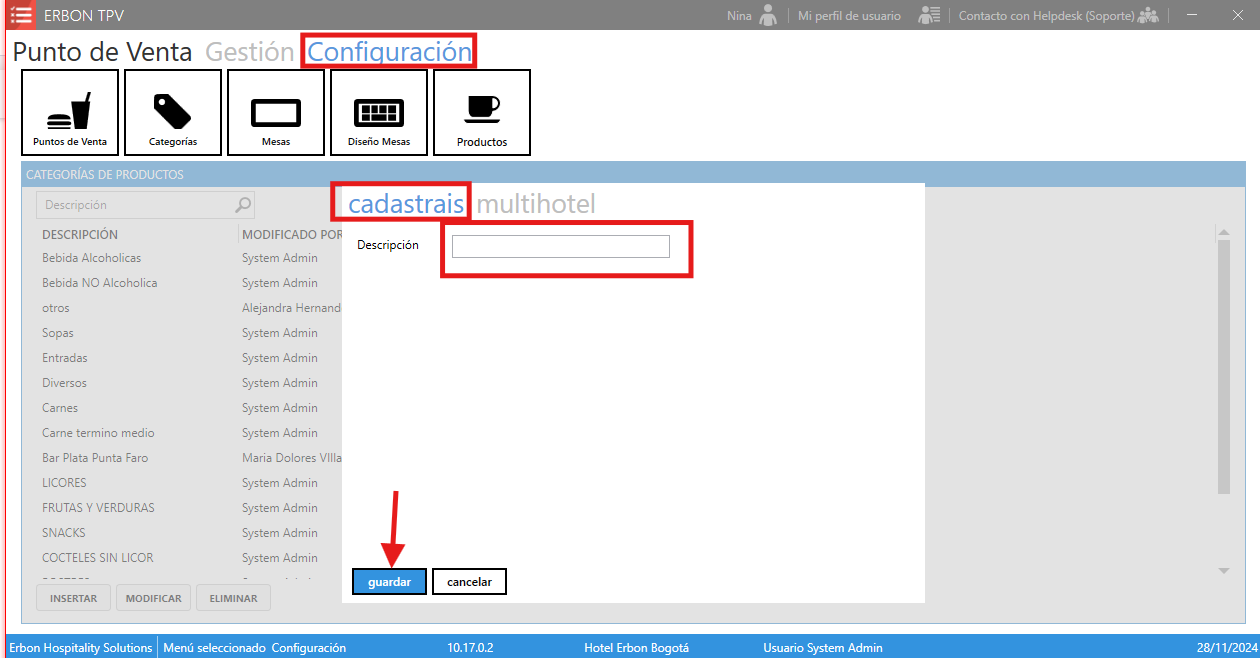Open Contacto con Helpdesk (Soporte)
1260x658 pixels.
(1046, 16)
